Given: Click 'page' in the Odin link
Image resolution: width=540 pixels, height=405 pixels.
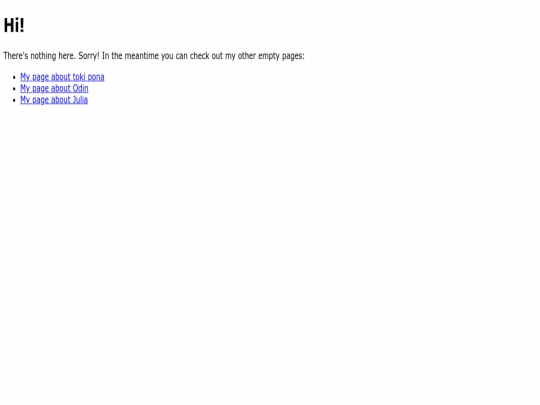Looking at the screenshot, I should pyautogui.click(x=40, y=89).
